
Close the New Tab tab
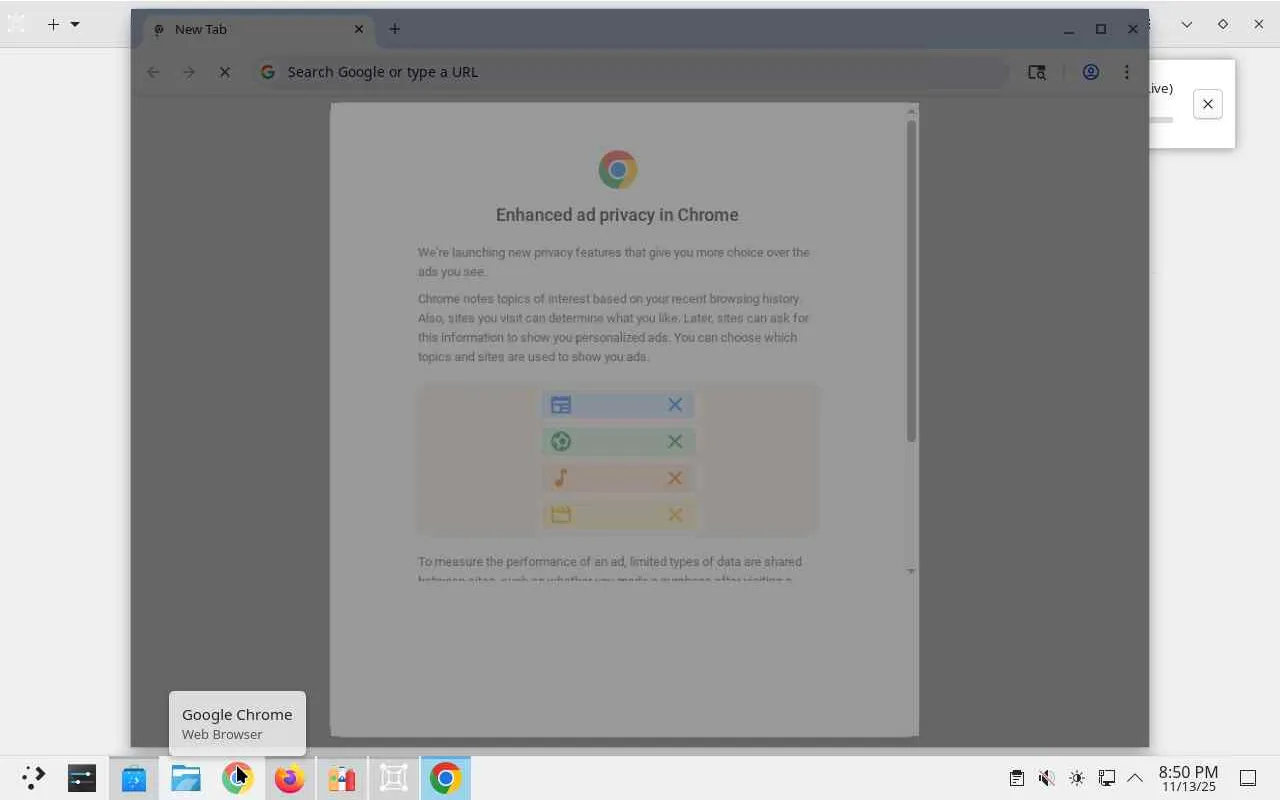tap(359, 29)
